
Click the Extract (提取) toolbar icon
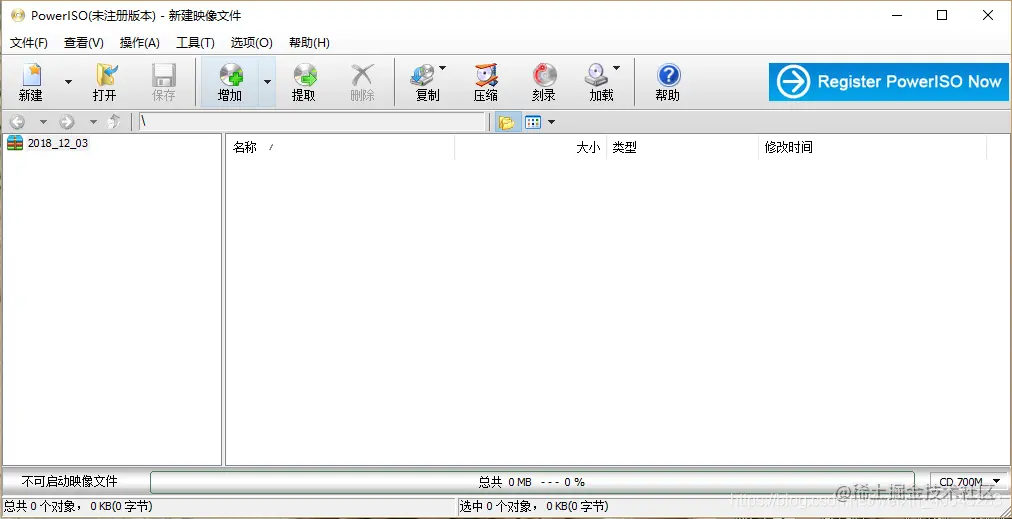point(305,76)
